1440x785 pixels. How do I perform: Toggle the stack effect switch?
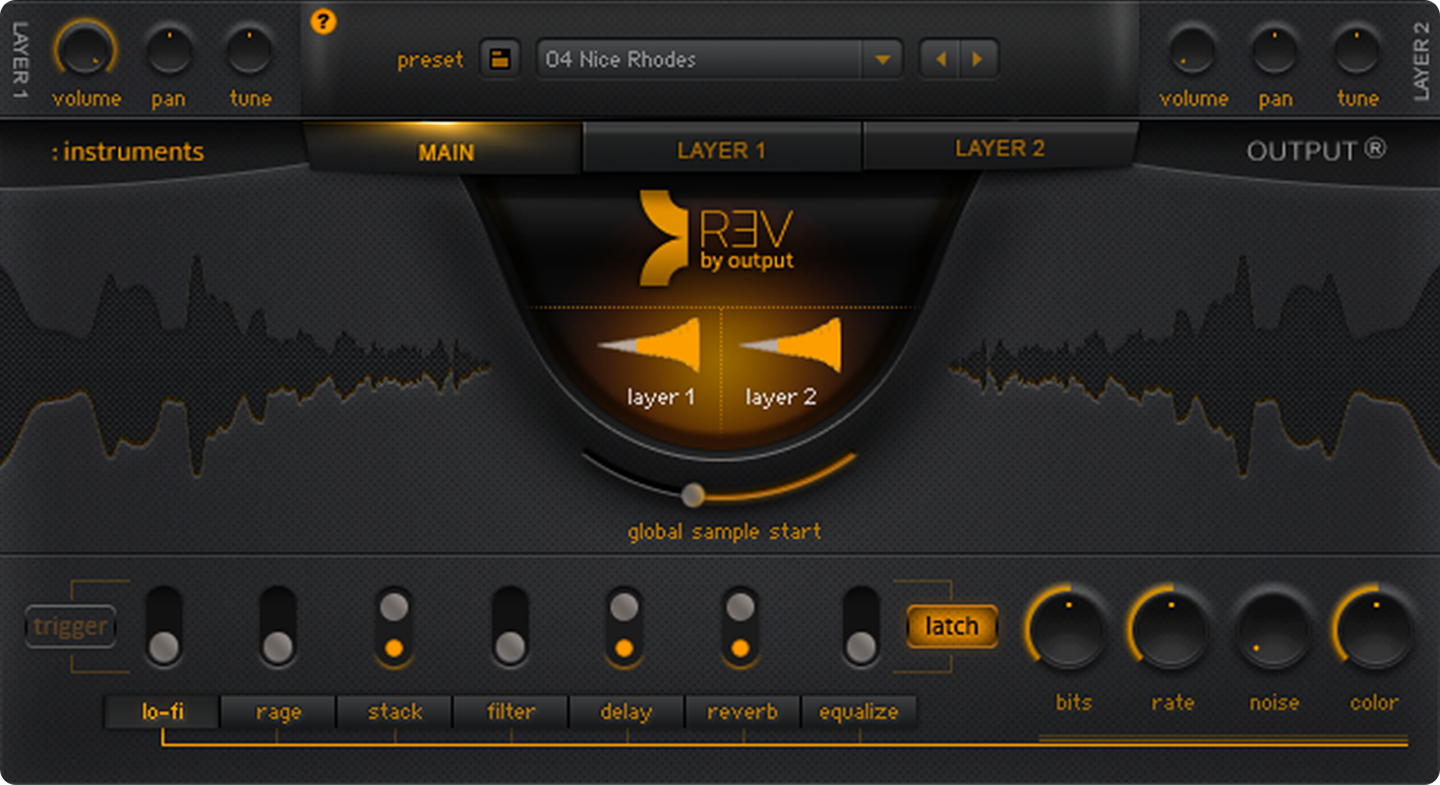(x=394, y=627)
